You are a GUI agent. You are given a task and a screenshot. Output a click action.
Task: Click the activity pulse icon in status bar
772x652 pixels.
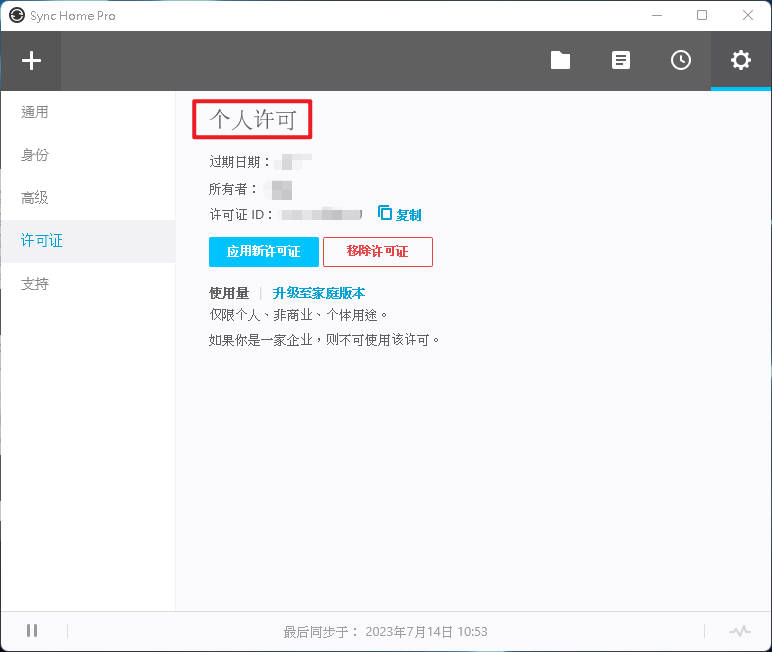point(740,631)
